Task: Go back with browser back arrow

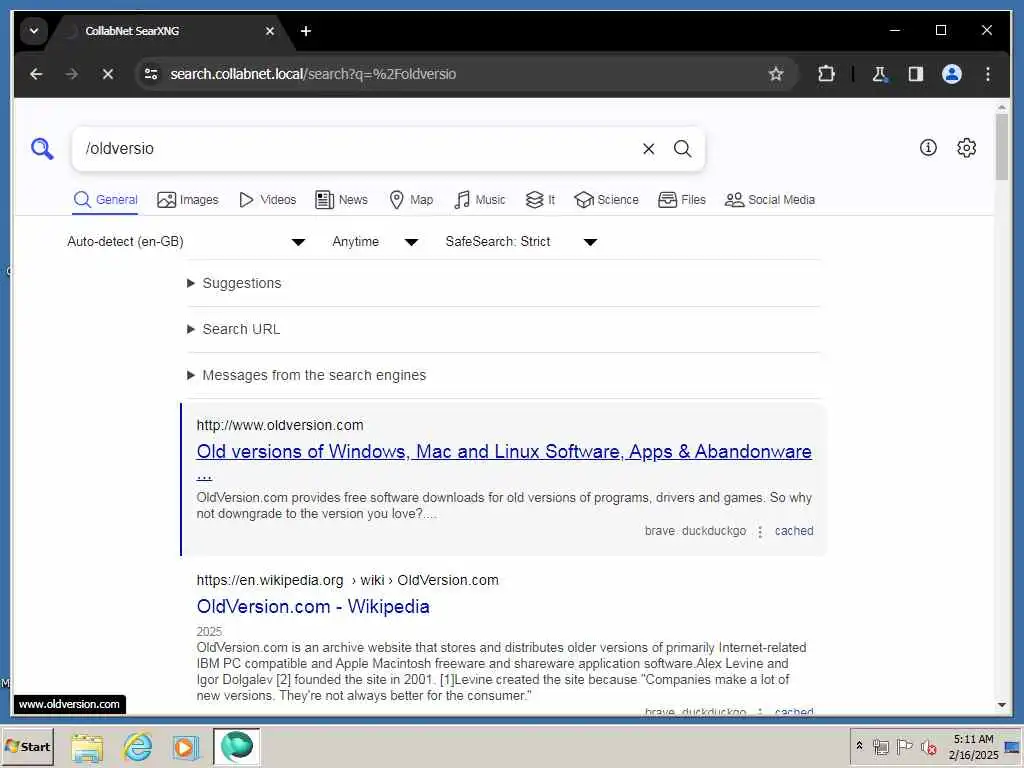Action: pos(37,74)
